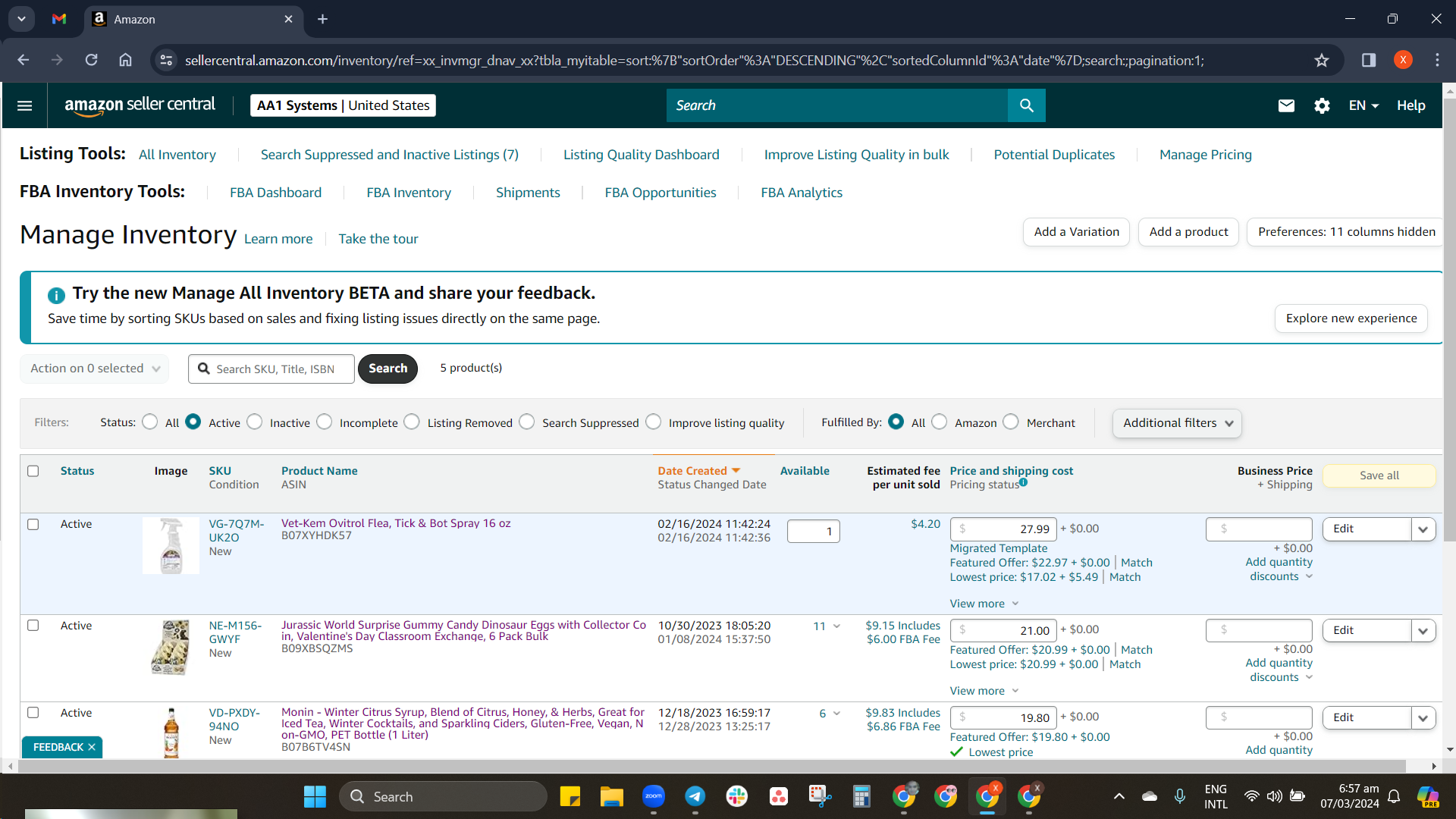The image size is (1456, 819).
Task: Bookmark this page with the star icon
Action: tap(1322, 60)
